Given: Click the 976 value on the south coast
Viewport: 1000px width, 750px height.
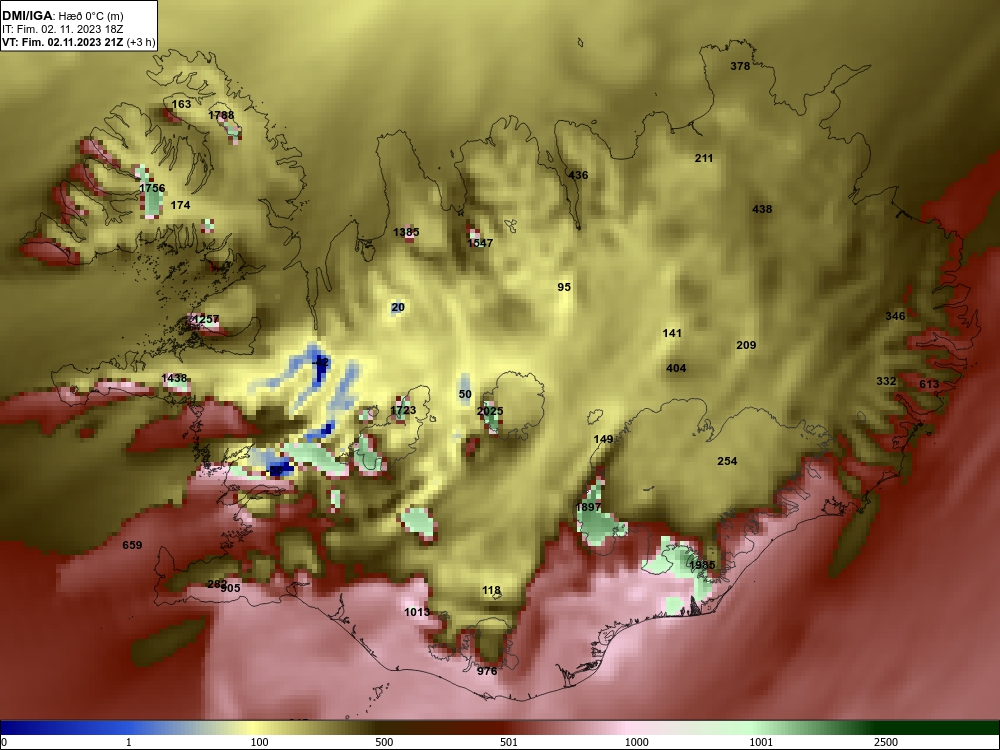Looking at the screenshot, I should click(x=487, y=671).
